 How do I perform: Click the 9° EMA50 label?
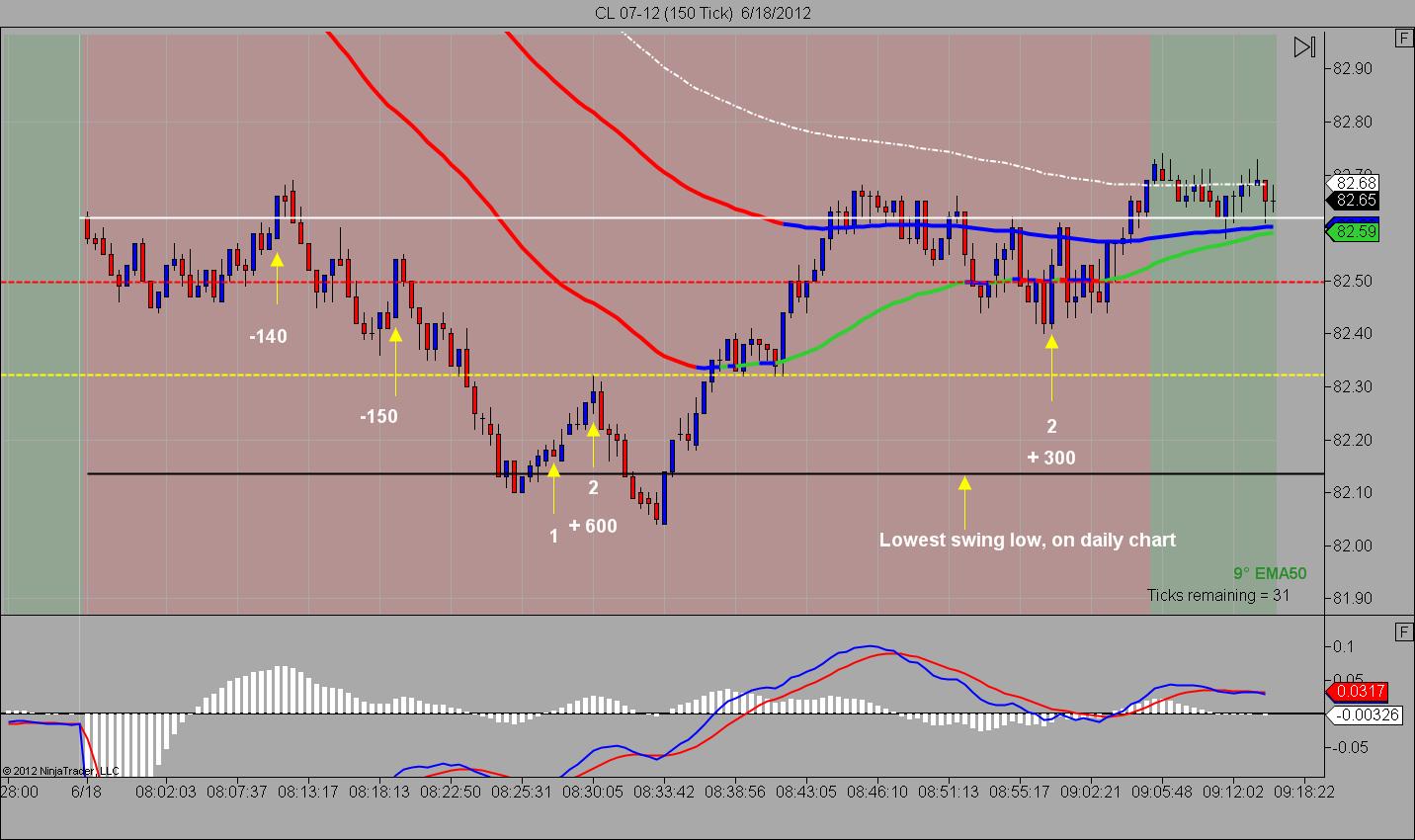(x=1270, y=574)
